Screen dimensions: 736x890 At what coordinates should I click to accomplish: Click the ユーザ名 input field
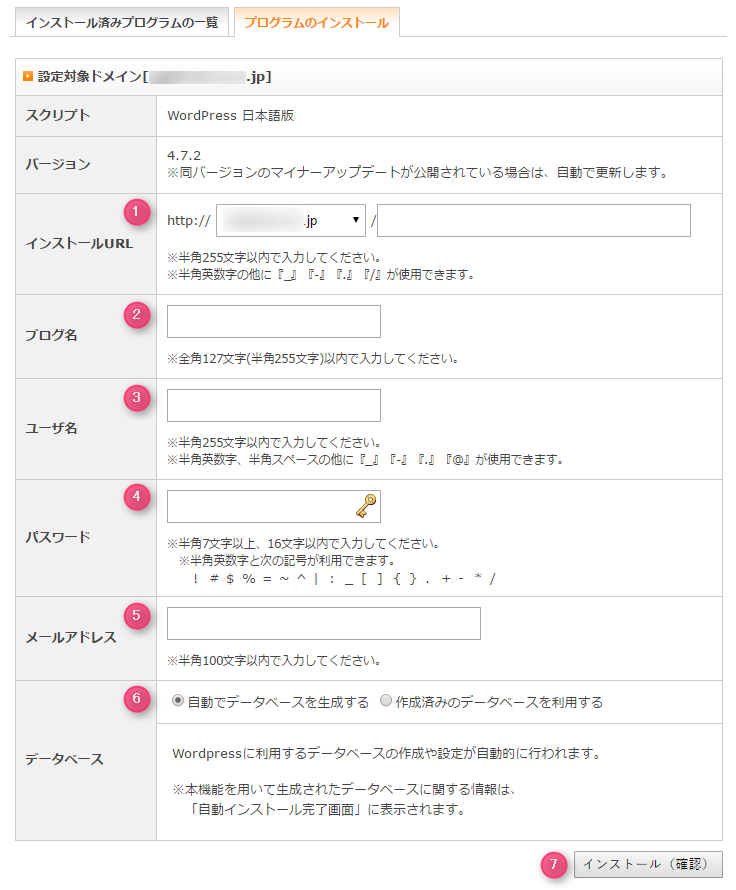pos(274,405)
